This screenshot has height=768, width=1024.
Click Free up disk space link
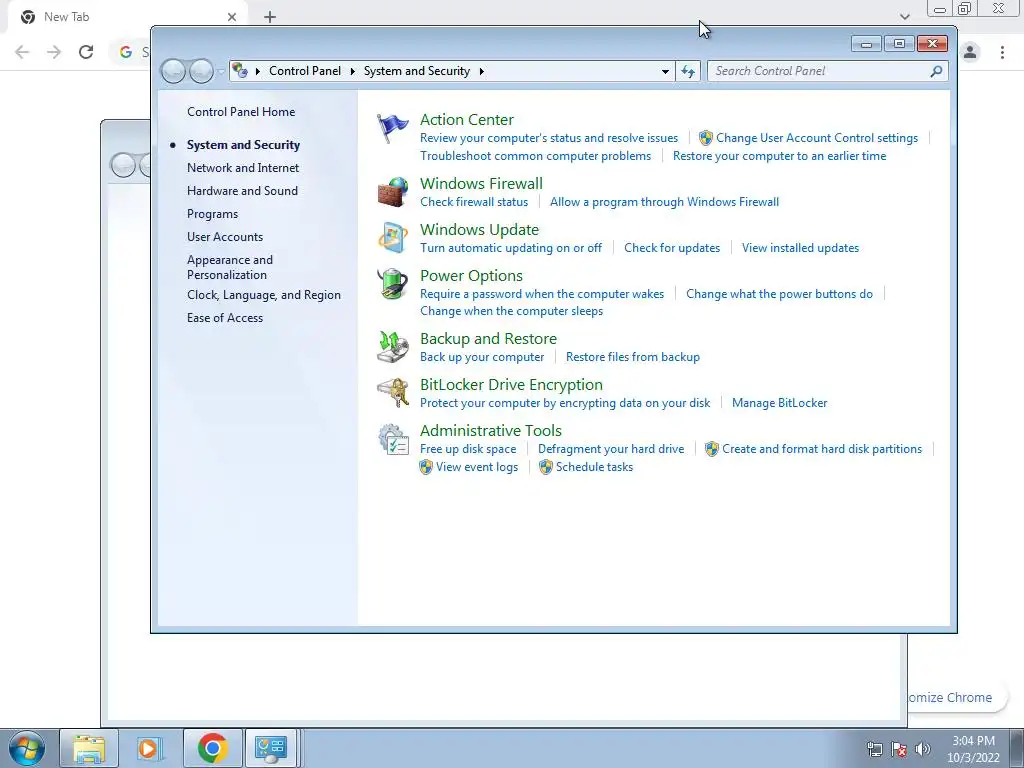coord(468,449)
